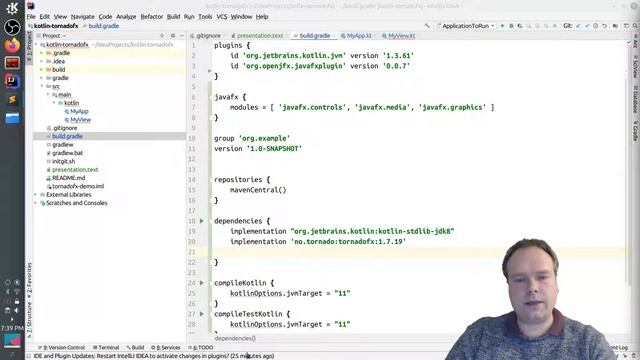Open the Structure side panel
The height and width of the screenshot is (360, 640).
click(x=29, y=320)
